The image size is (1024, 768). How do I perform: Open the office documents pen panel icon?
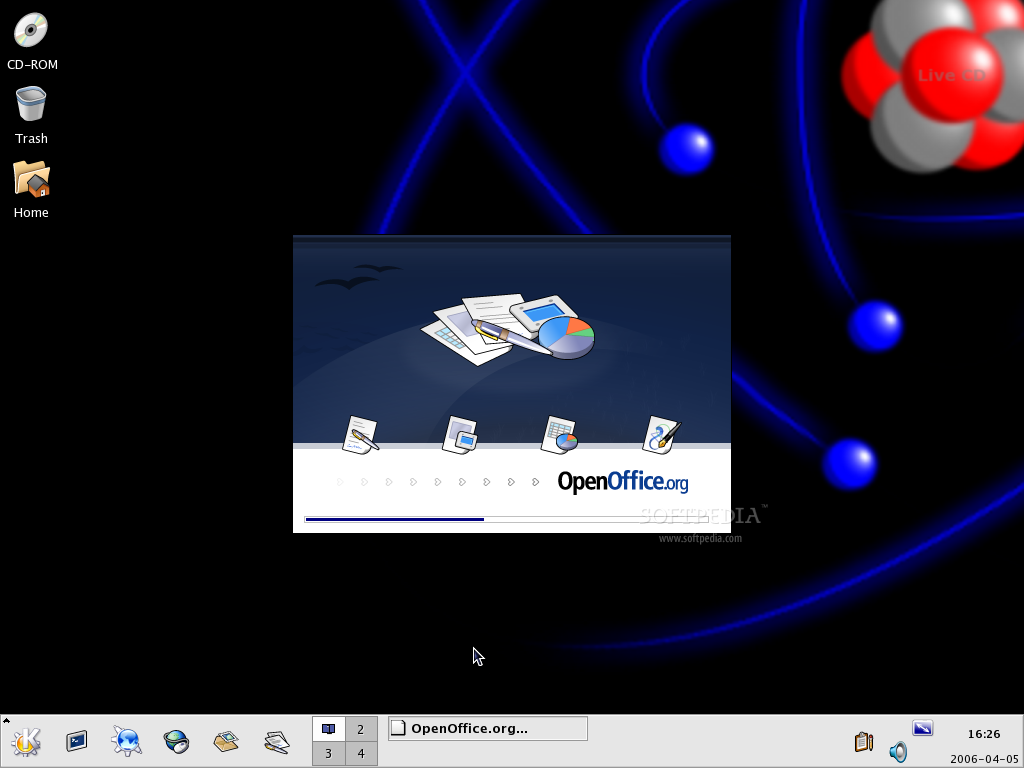click(x=277, y=741)
